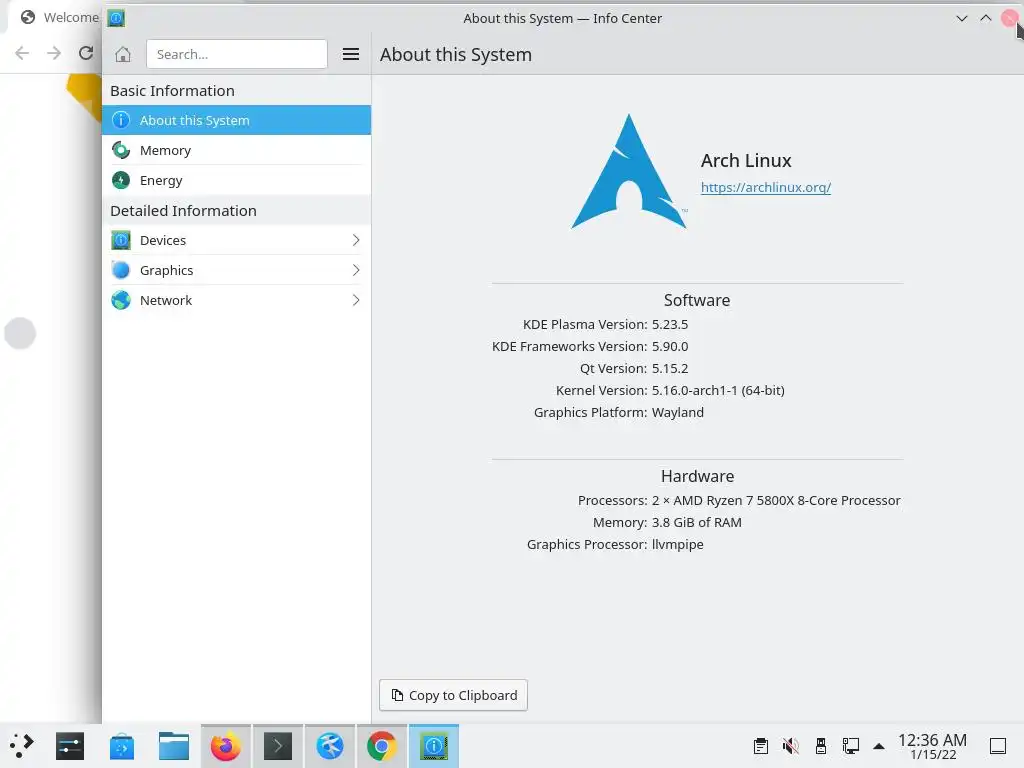Minimize the Info Center window
The width and height of the screenshot is (1024, 768).
pyautogui.click(x=962, y=18)
